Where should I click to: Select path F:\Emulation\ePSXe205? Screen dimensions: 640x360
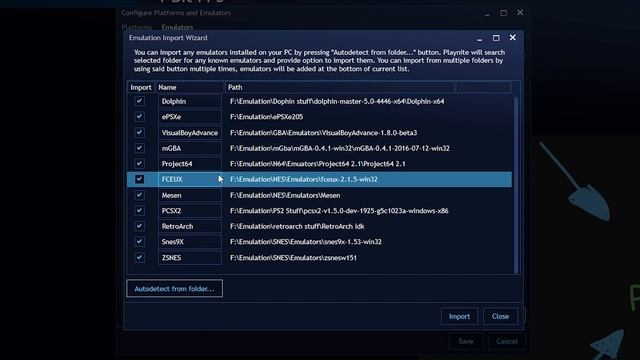point(267,117)
